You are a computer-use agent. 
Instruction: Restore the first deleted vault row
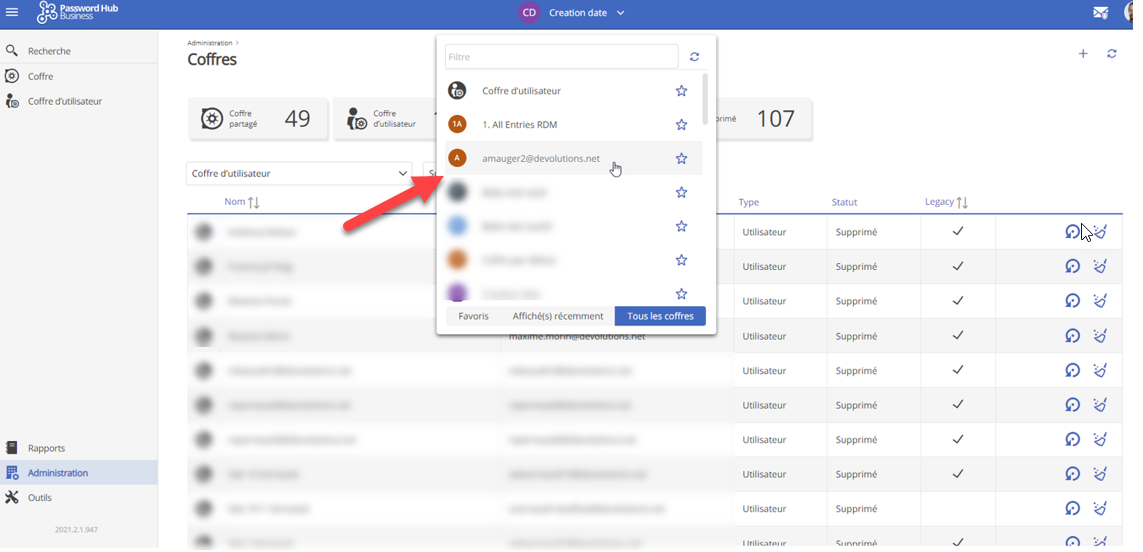[1072, 232]
